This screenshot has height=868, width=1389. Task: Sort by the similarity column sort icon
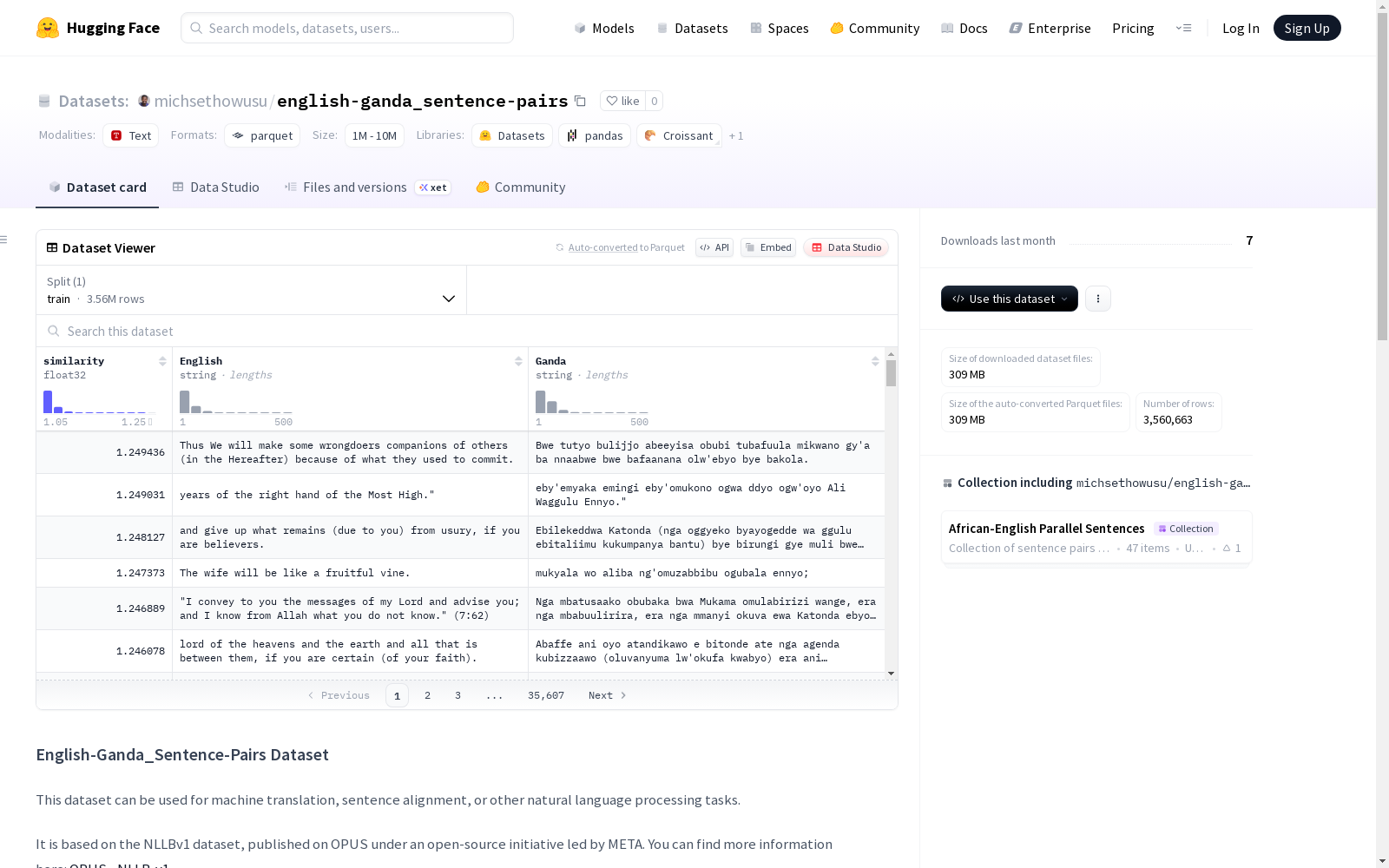click(162, 361)
